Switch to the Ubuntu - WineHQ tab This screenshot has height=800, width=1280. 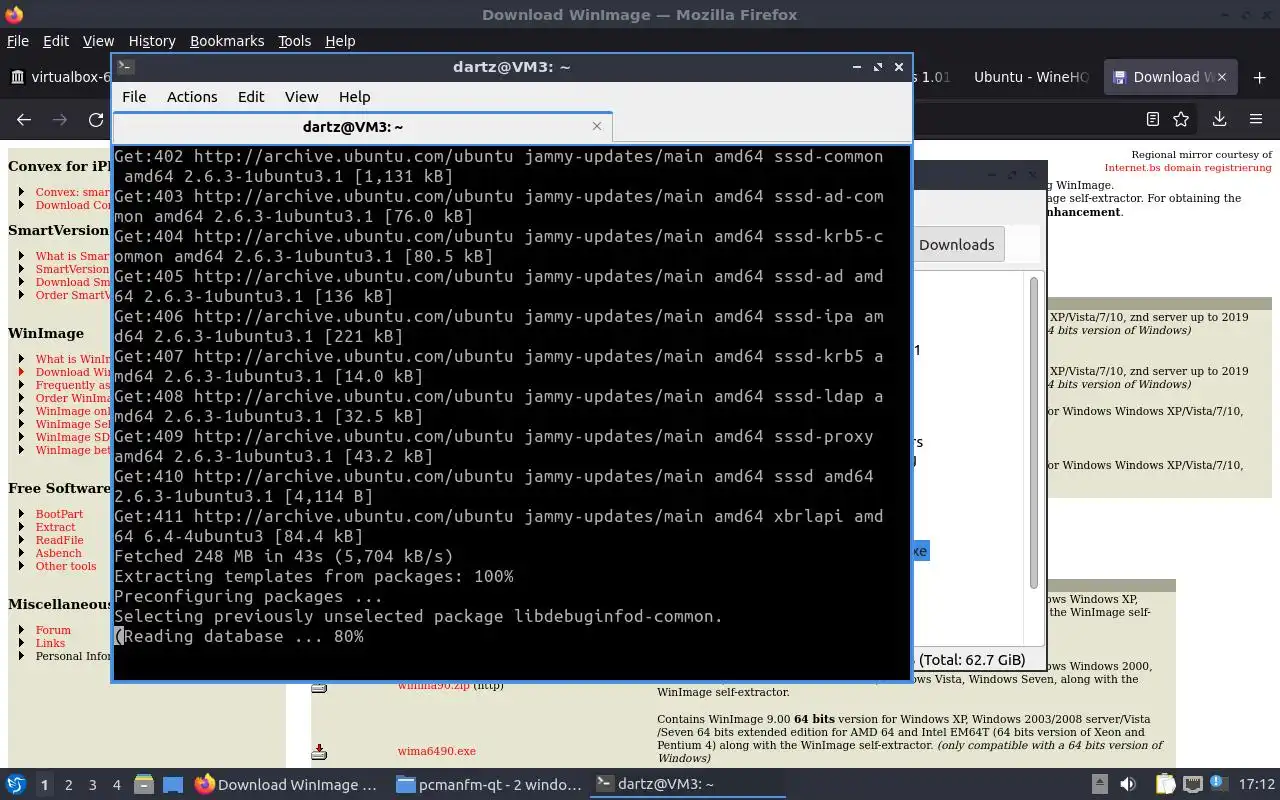pos(1030,77)
